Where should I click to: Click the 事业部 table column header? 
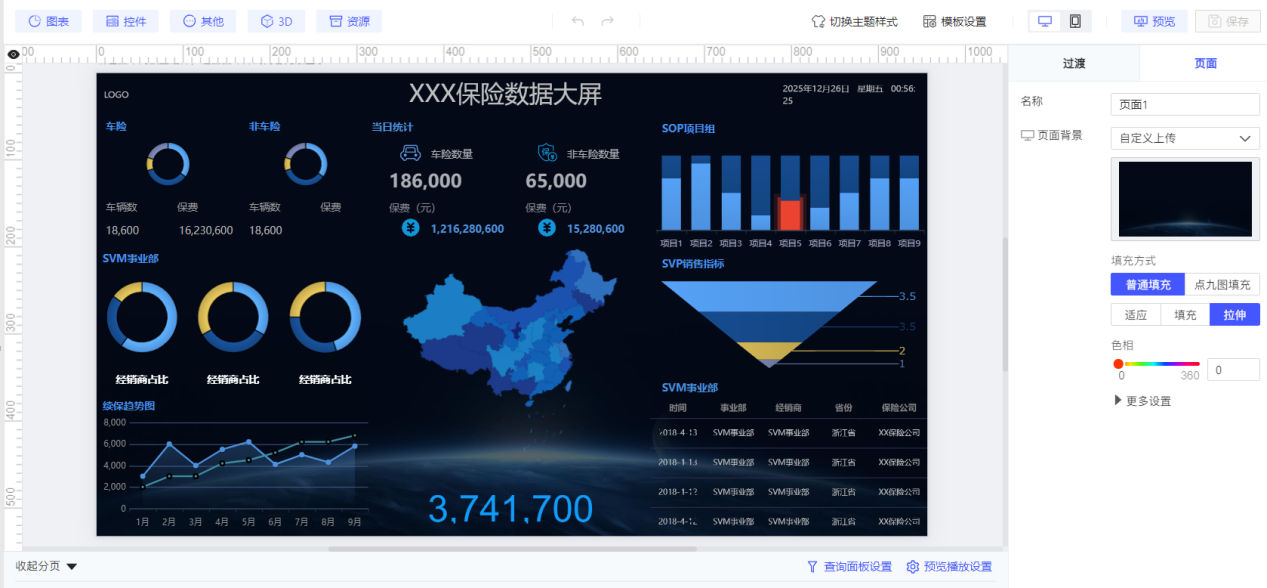[x=733, y=408]
